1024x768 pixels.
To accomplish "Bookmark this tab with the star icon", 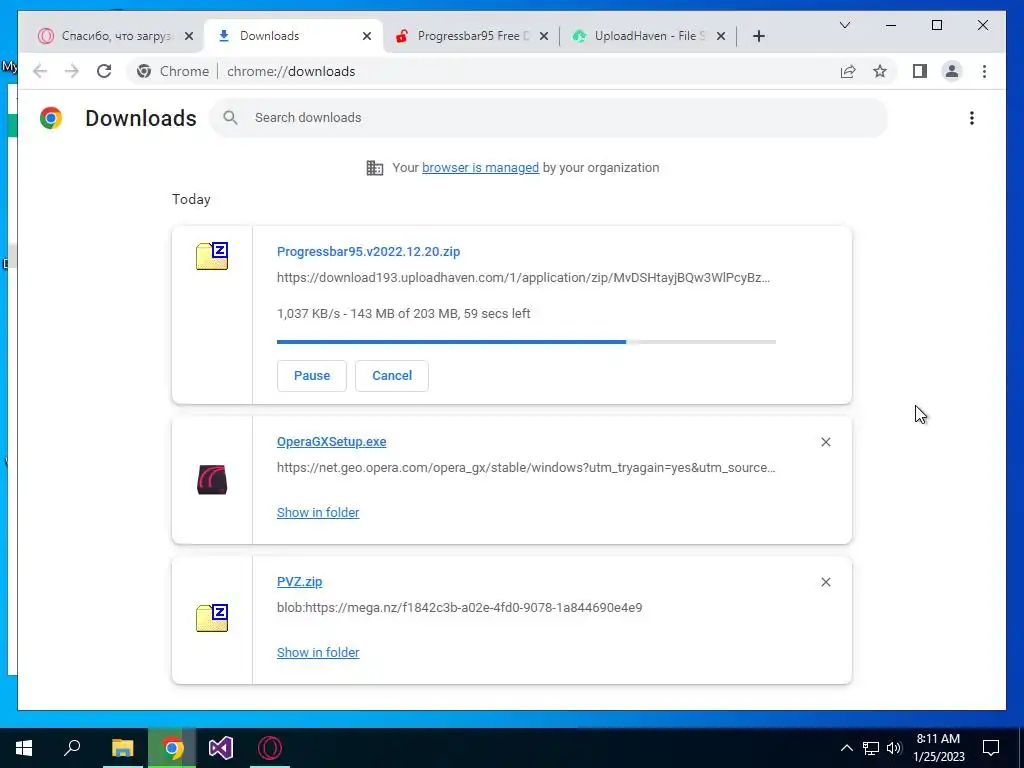I will click(x=880, y=71).
